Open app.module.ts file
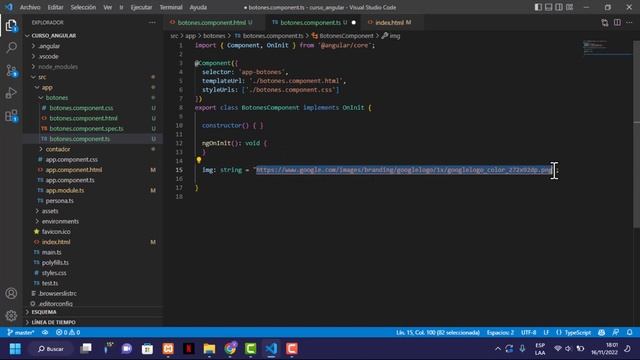Screen dimensions: 640x360 (x=64, y=191)
